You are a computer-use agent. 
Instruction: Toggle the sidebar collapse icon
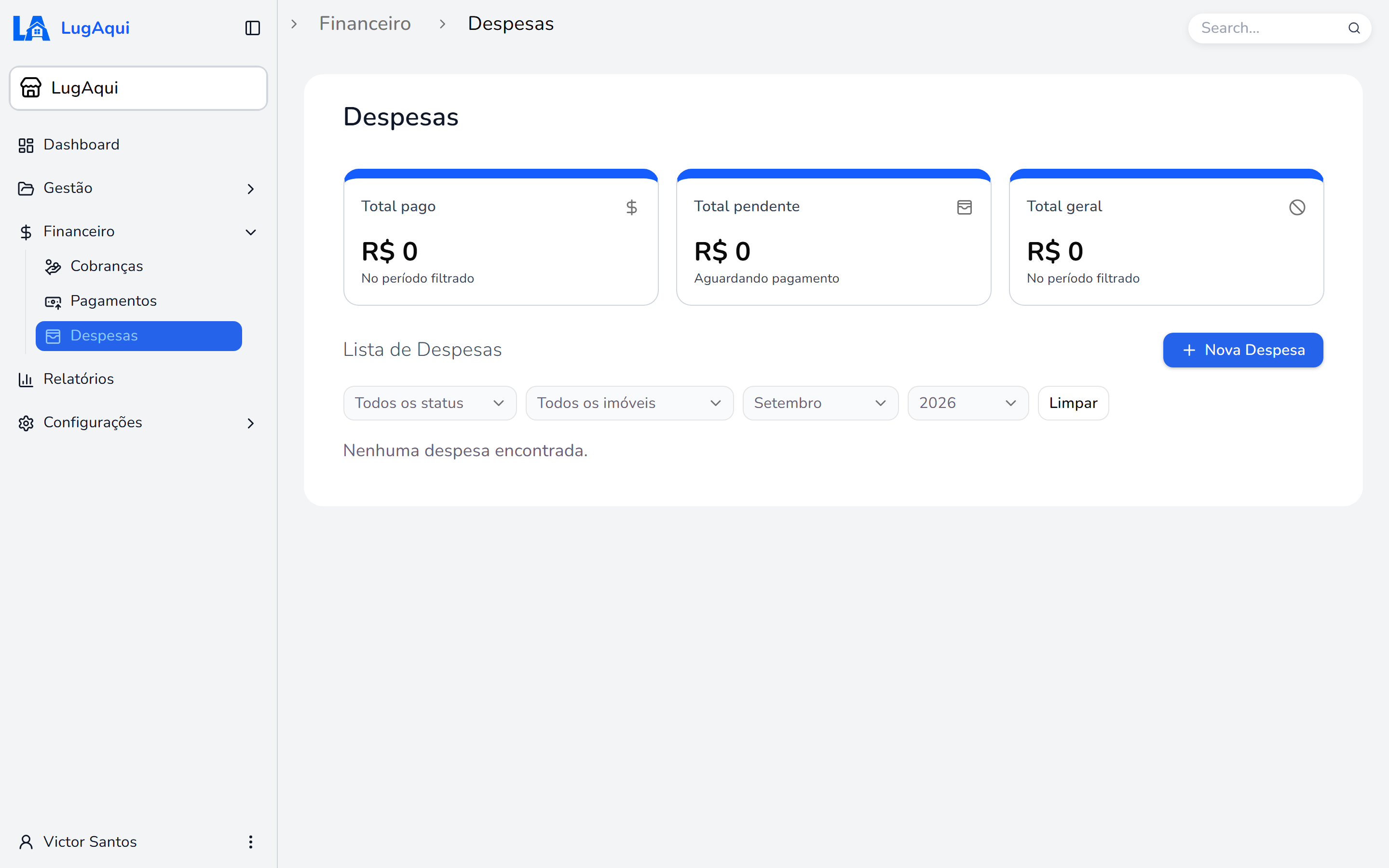click(253, 28)
